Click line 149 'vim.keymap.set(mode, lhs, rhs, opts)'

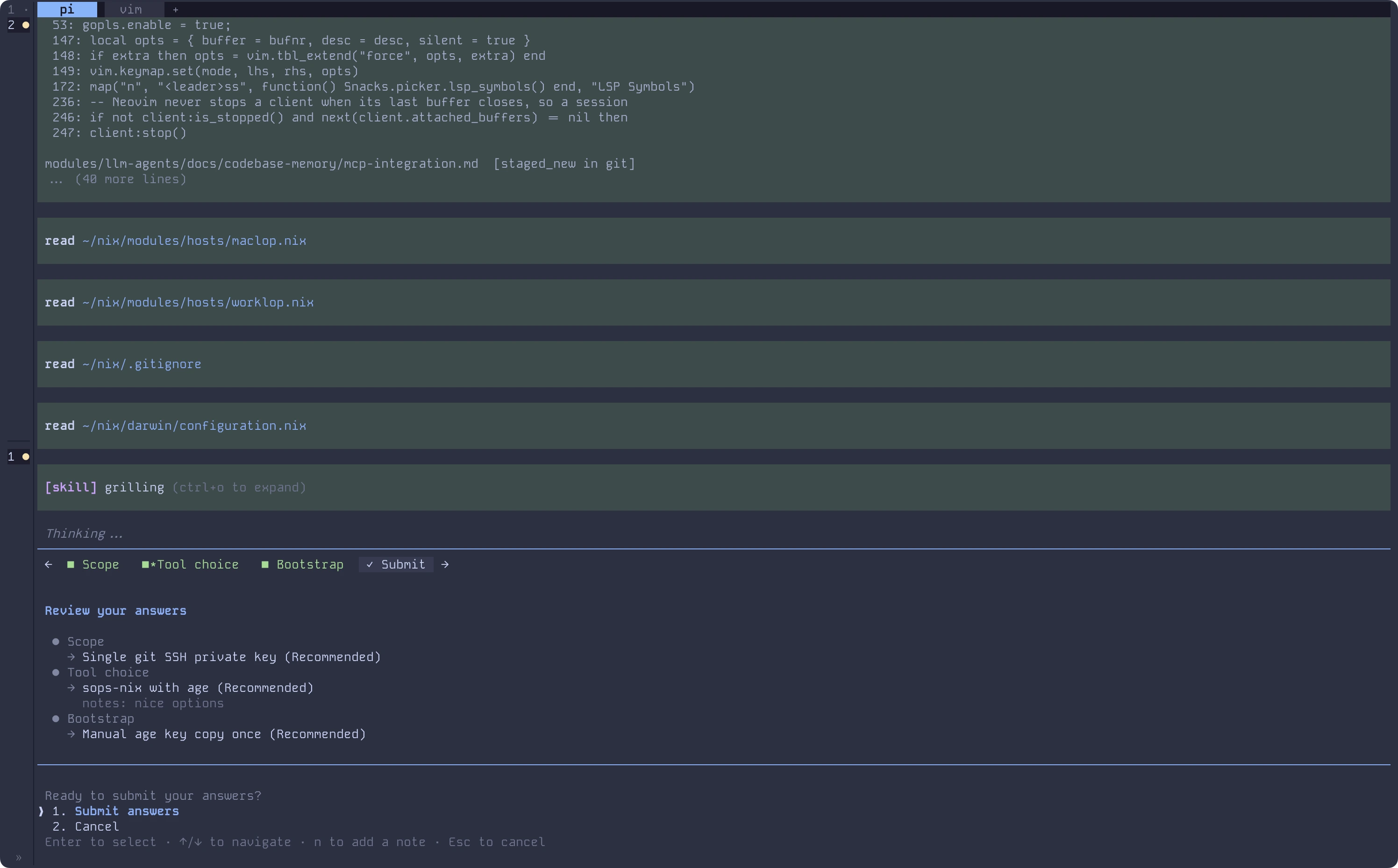coord(205,71)
